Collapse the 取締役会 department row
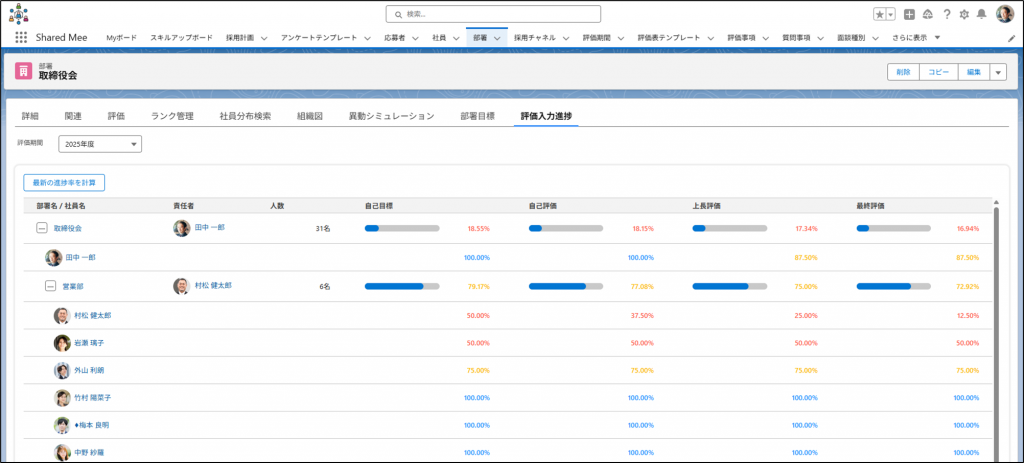Screen dimensions: 1024x463 click(42, 228)
